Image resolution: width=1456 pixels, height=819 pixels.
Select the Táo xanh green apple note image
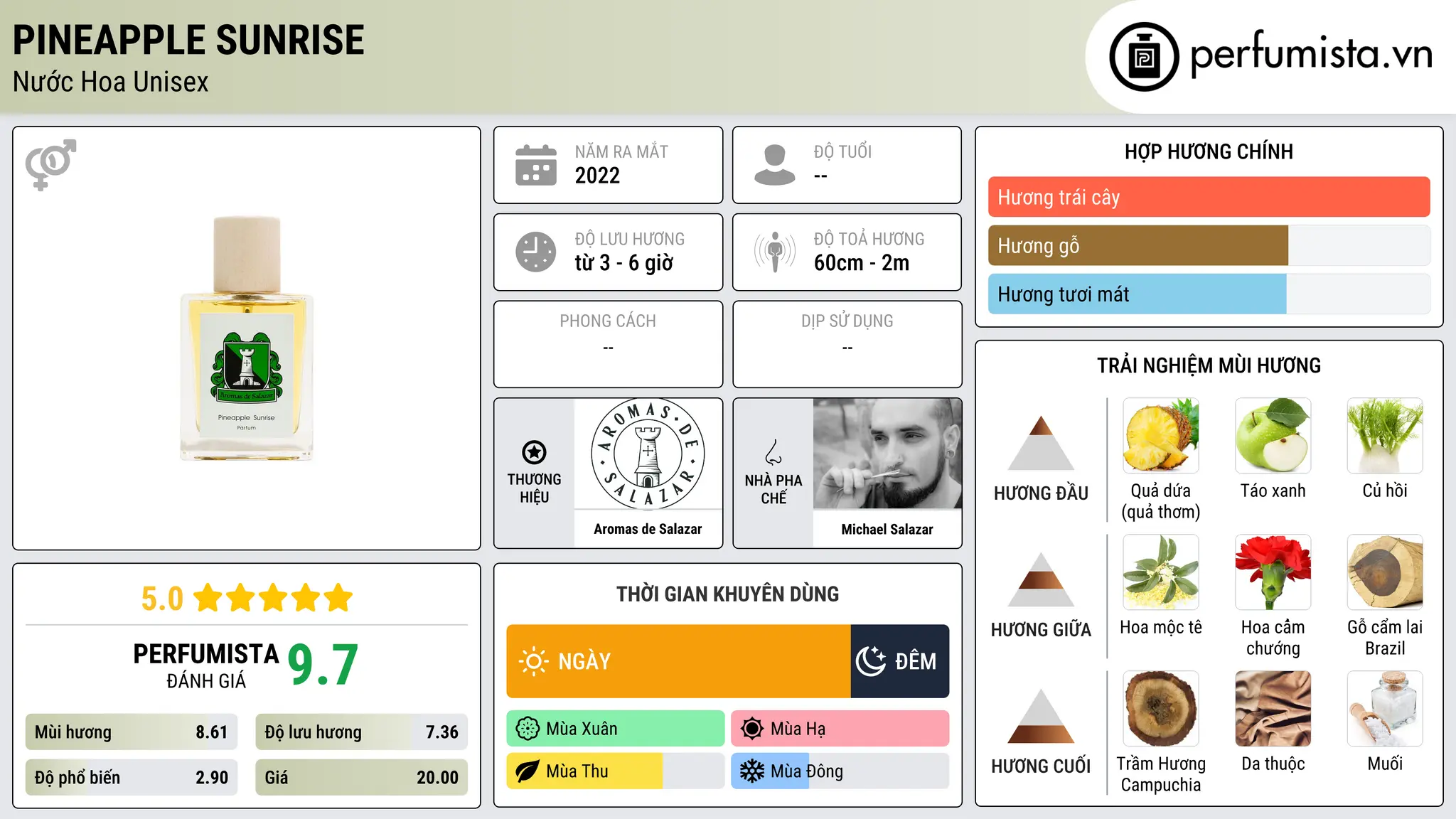point(1273,436)
